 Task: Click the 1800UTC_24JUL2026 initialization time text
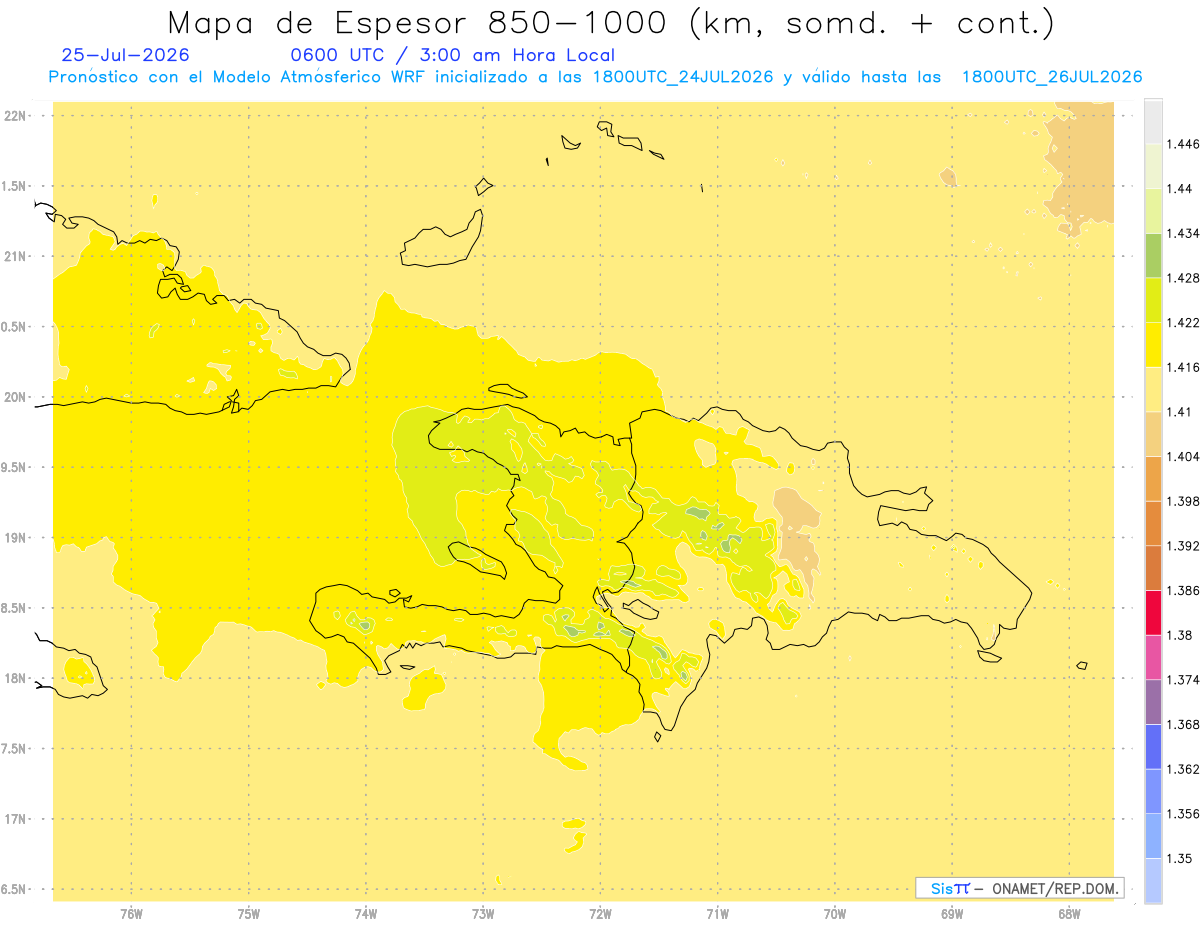[683, 77]
